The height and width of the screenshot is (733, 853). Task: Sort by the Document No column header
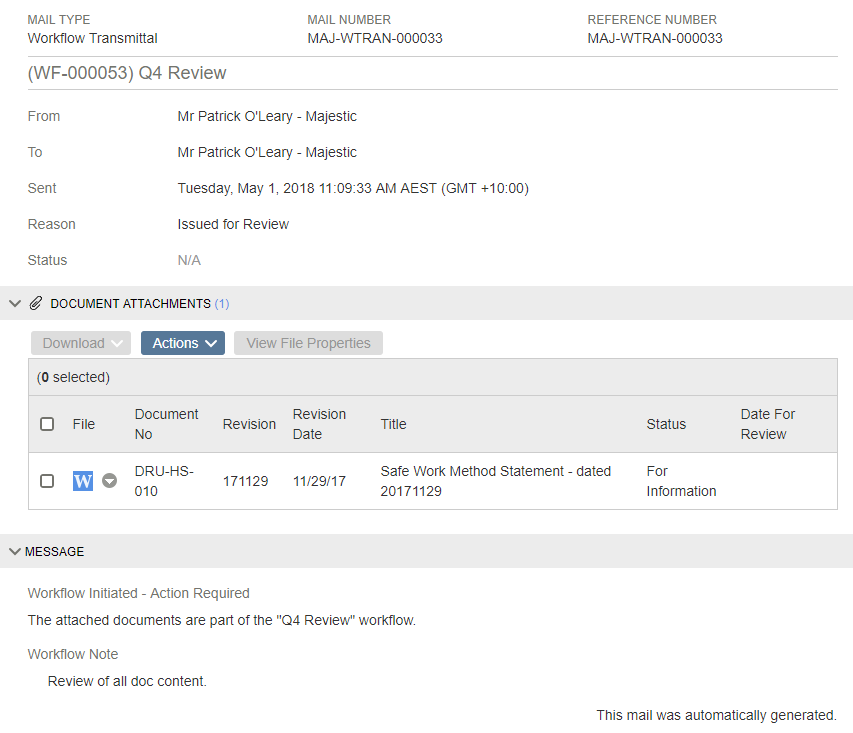click(166, 424)
